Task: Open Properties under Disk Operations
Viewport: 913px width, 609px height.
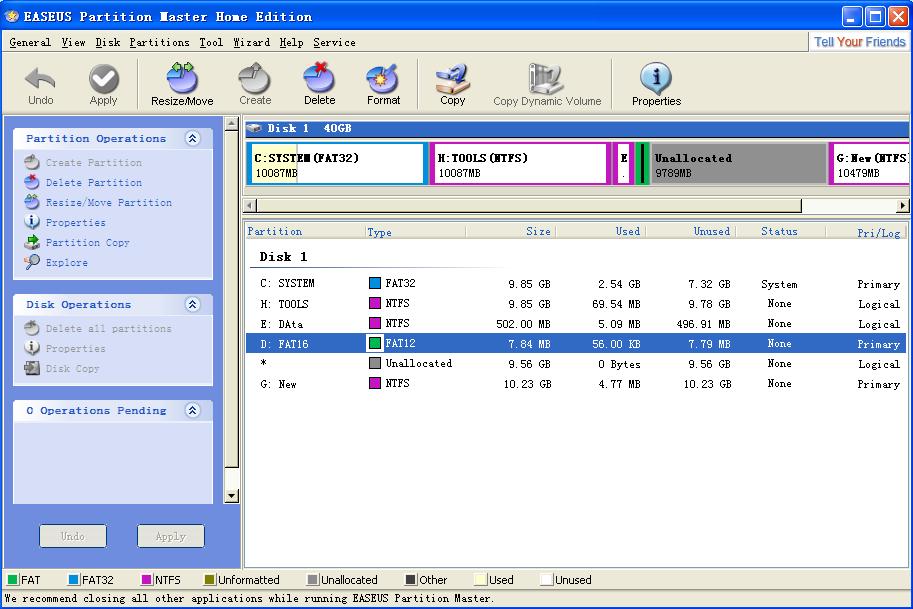Action: point(65,348)
